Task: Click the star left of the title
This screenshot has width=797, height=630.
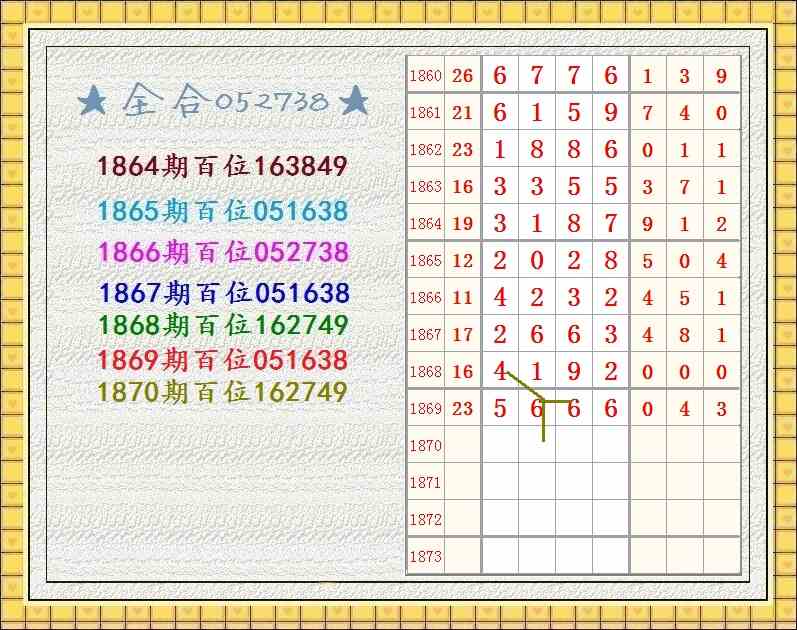Action: pos(93,101)
